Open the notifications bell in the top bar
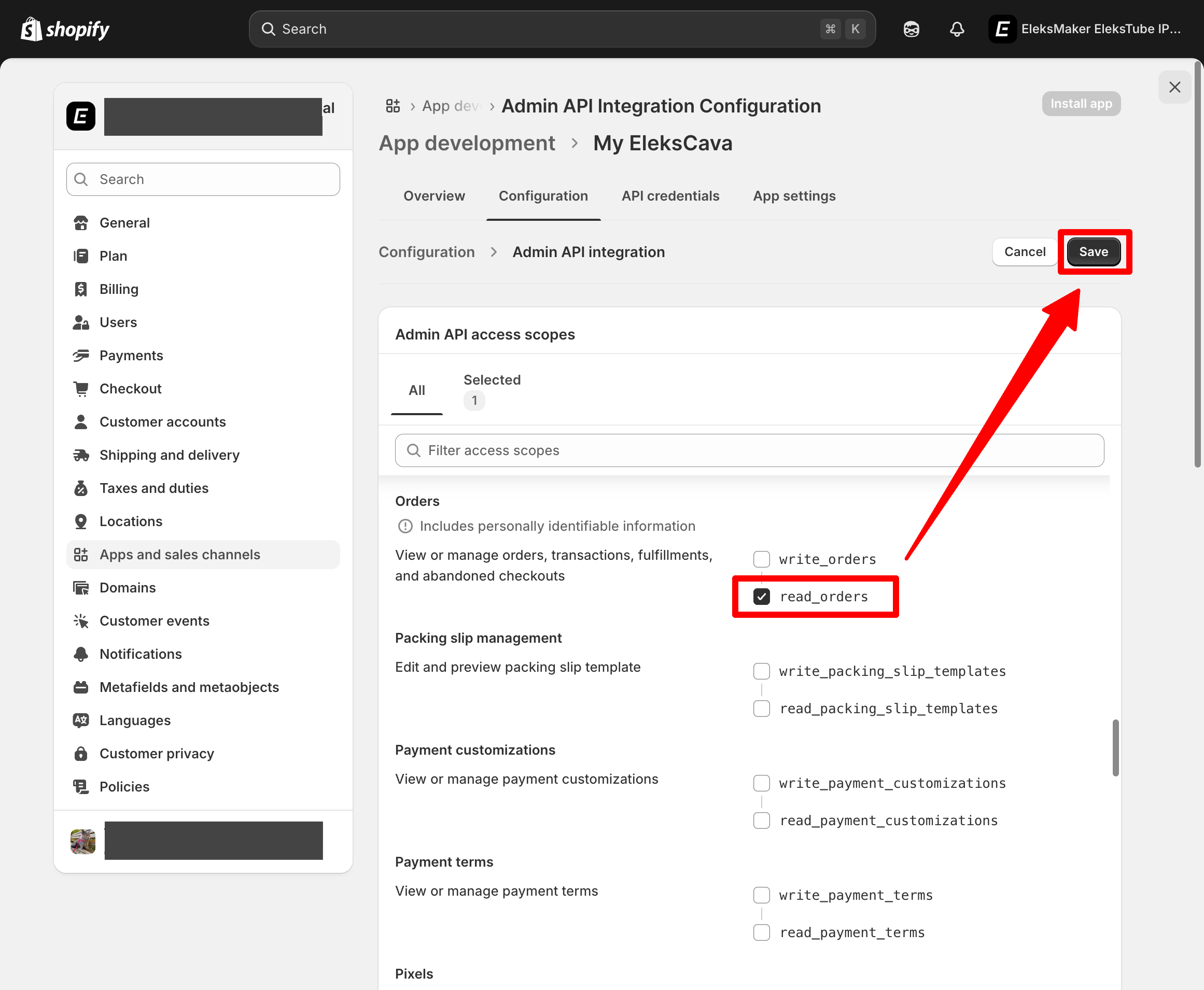1204x990 pixels. [x=957, y=29]
